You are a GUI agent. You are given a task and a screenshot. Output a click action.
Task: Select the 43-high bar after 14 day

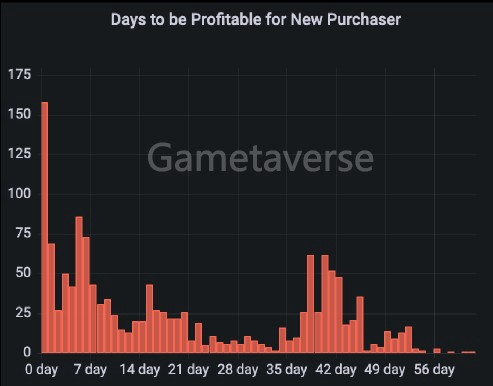150,319
